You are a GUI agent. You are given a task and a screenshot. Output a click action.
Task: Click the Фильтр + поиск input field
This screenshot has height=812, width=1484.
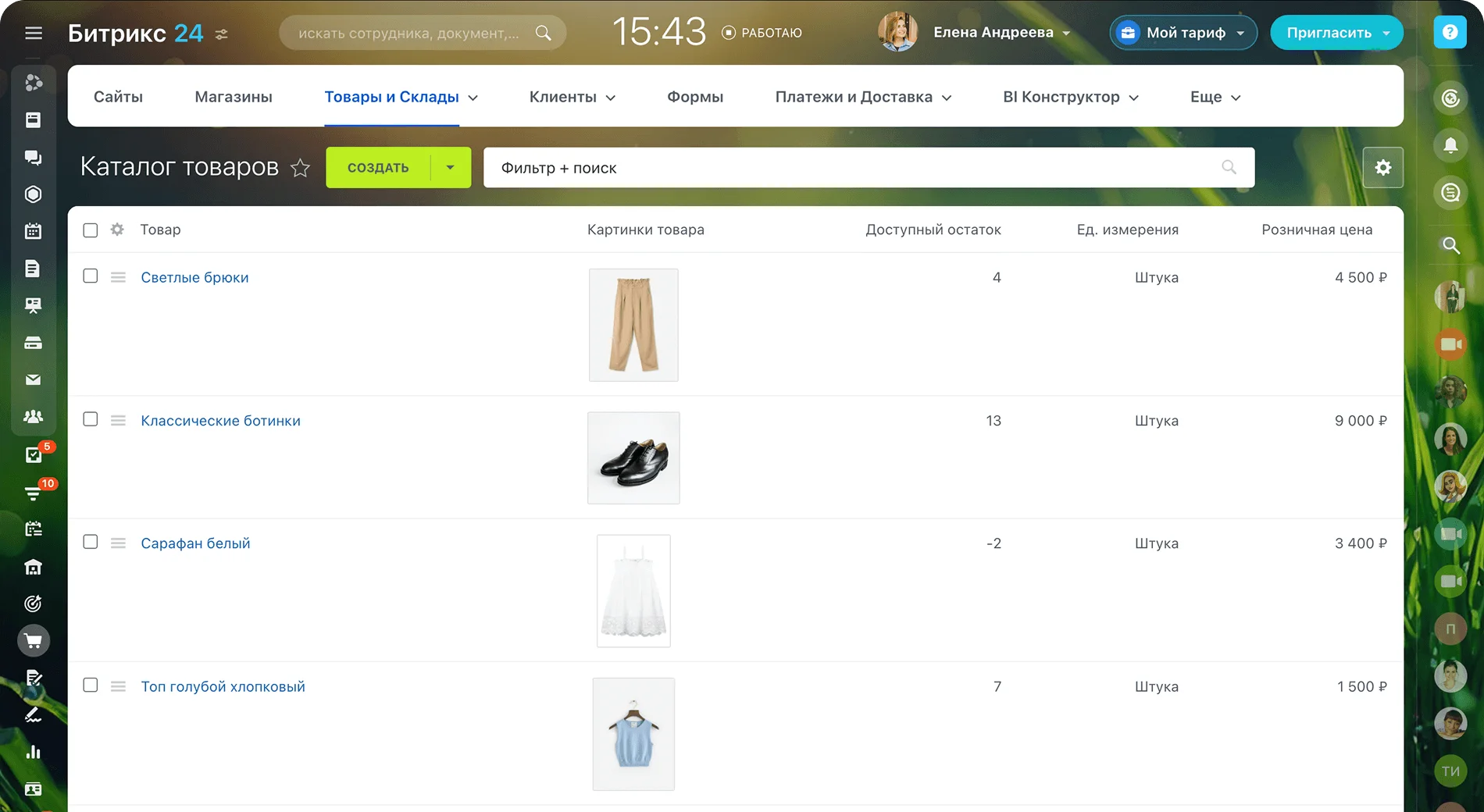click(x=851, y=168)
